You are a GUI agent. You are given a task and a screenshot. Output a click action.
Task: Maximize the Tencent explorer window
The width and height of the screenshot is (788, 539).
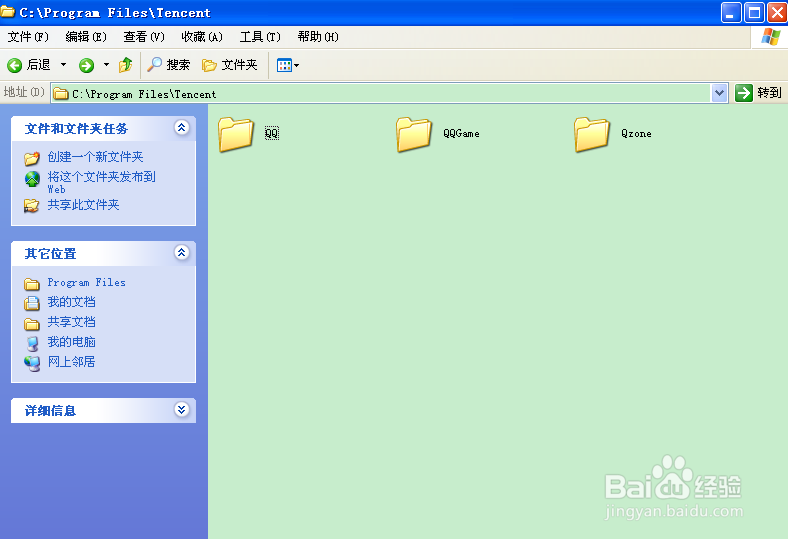pyautogui.click(x=754, y=13)
